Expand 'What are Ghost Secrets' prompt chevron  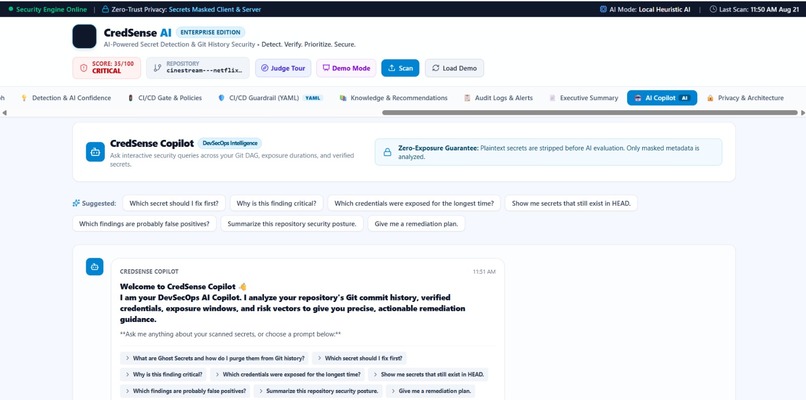coord(127,358)
